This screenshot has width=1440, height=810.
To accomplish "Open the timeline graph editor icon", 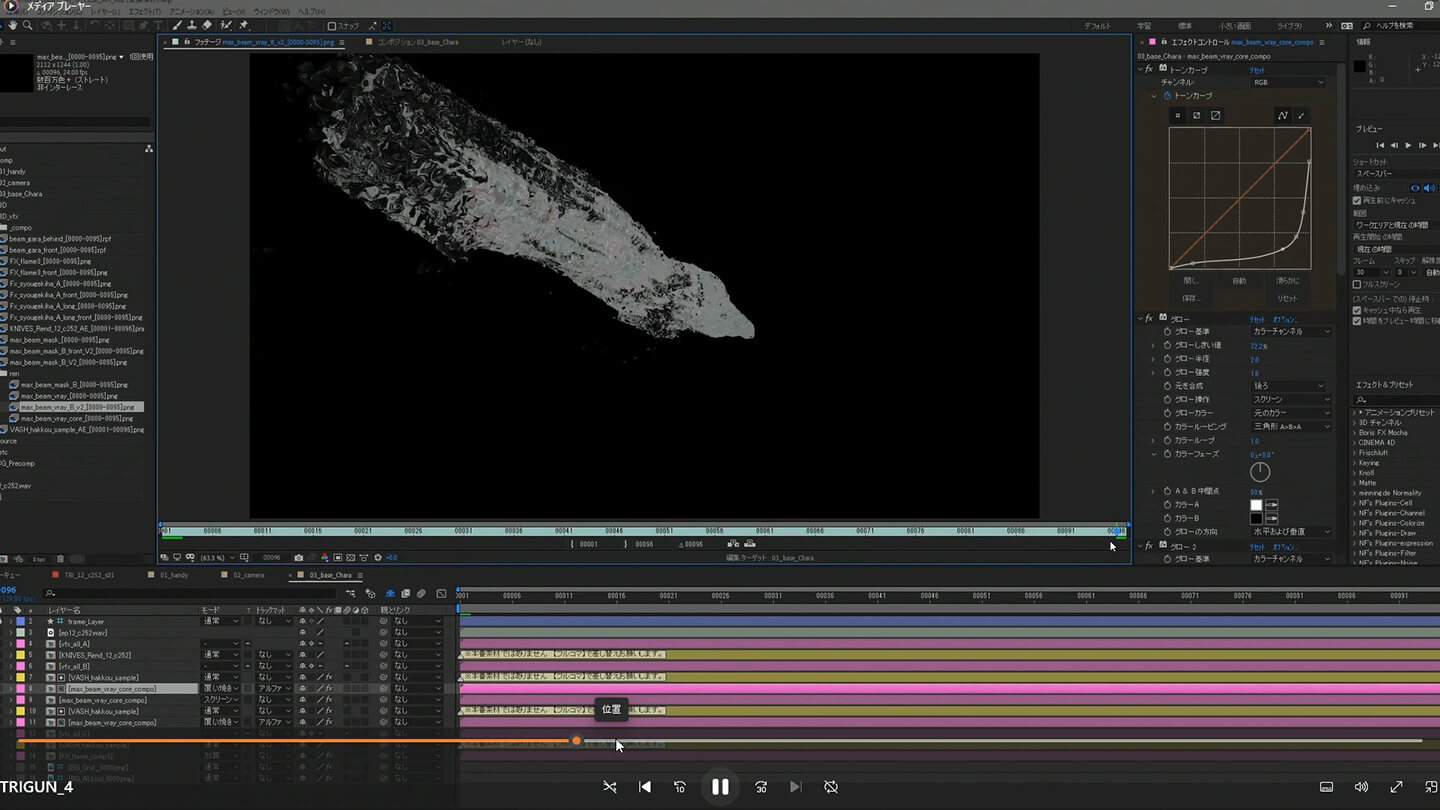I will (441, 594).
